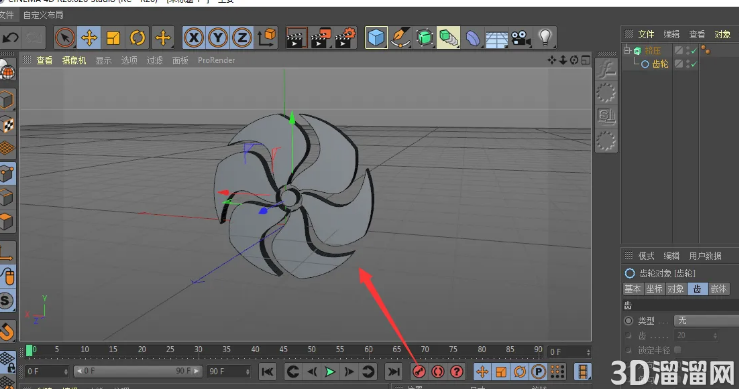The width and height of the screenshot is (739, 389).
Task: Add a cube primitive object
Action: (x=376, y=38)
